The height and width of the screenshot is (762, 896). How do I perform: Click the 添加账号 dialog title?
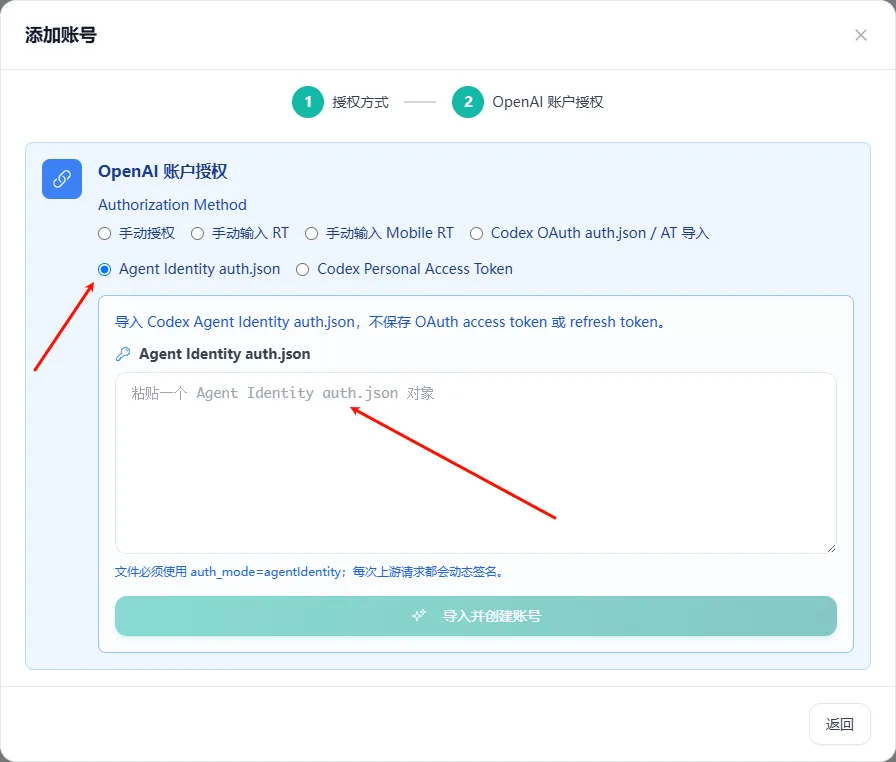[61, 35]
